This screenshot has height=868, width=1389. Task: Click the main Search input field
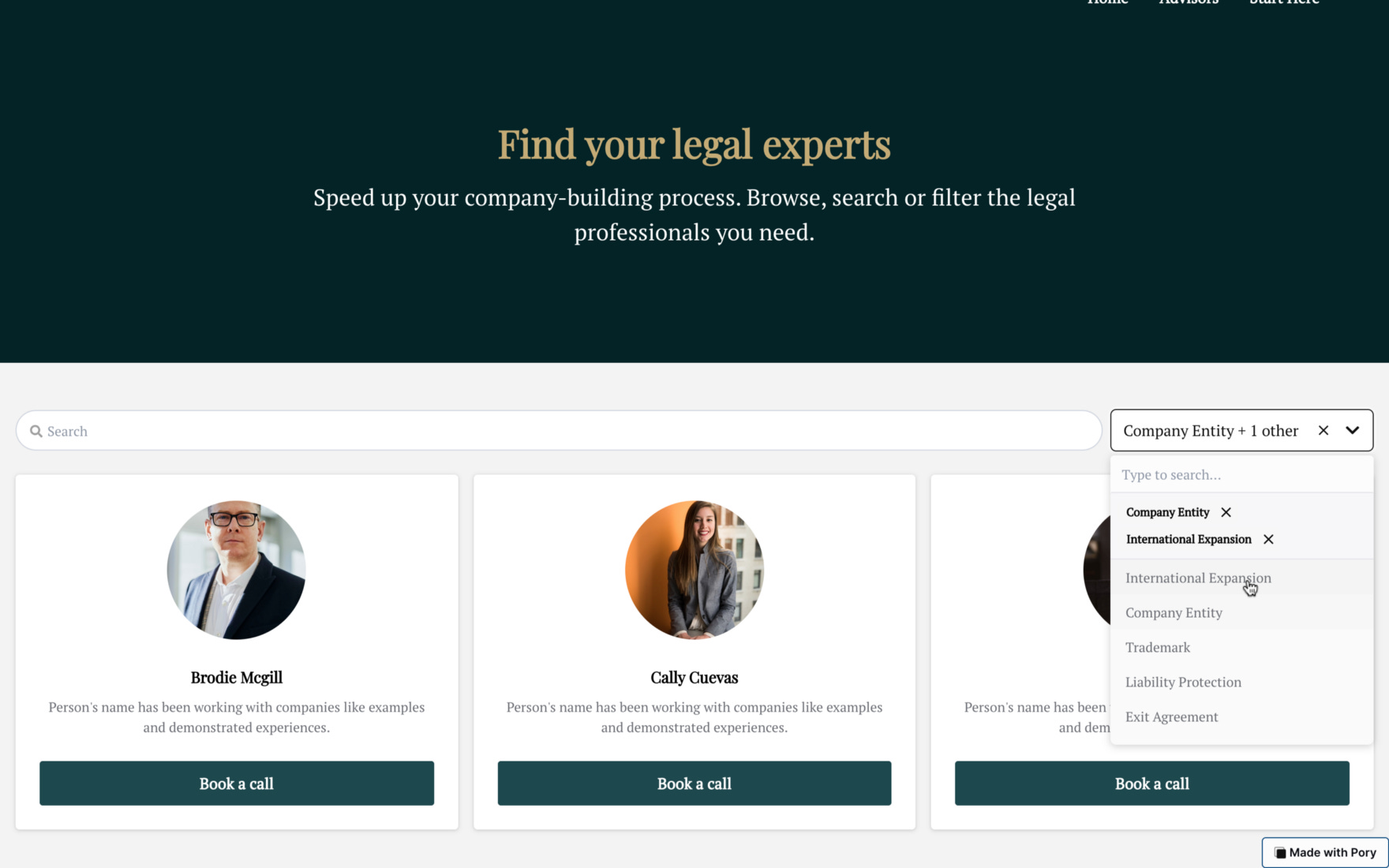[559, 431]
